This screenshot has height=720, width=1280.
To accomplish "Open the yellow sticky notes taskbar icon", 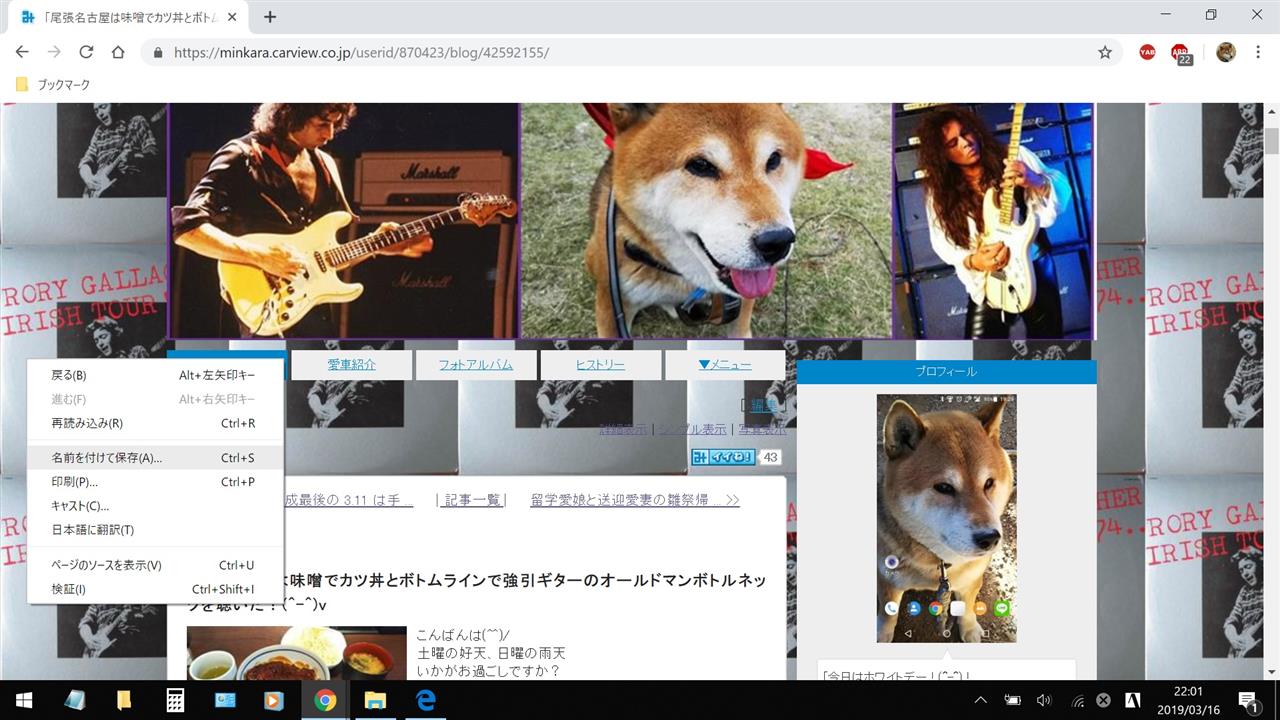I will [124, 700].
